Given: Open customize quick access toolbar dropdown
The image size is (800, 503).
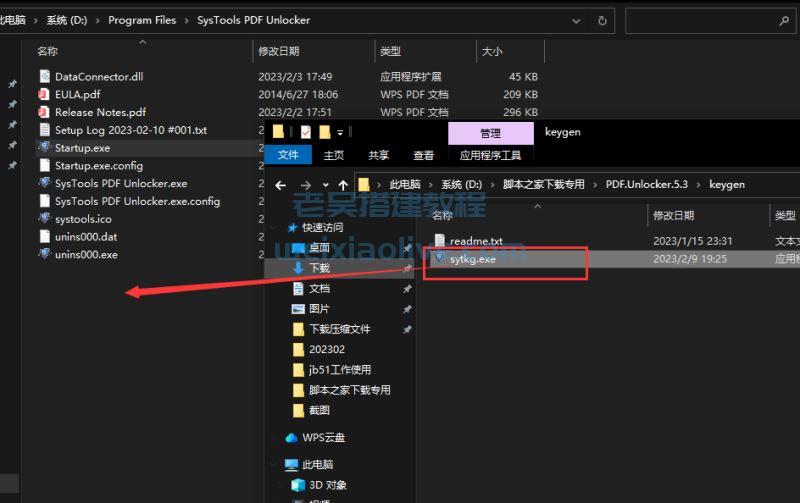Looking at the screenshot, I should [x=340, y=133].
